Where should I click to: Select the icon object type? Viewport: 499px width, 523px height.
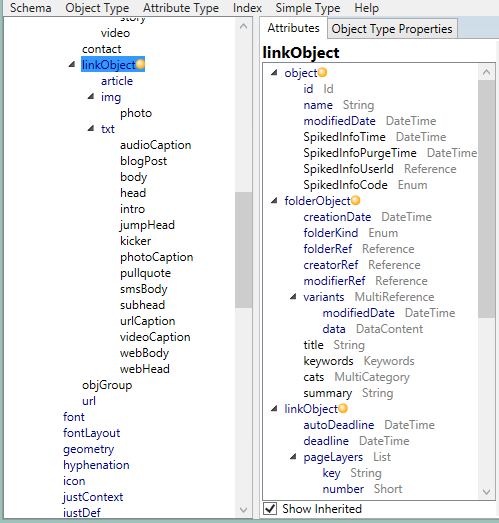click(x=74, y=481)
